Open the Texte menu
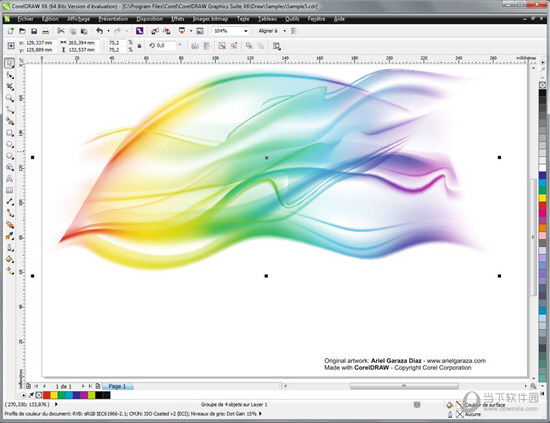The width and height of the screenshot is (550, 423). pyautogui.click(x=243, y=19)
